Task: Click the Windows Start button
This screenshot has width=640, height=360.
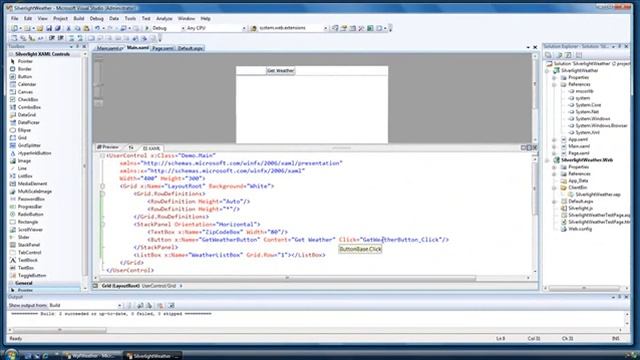Action: pos(10,355)
